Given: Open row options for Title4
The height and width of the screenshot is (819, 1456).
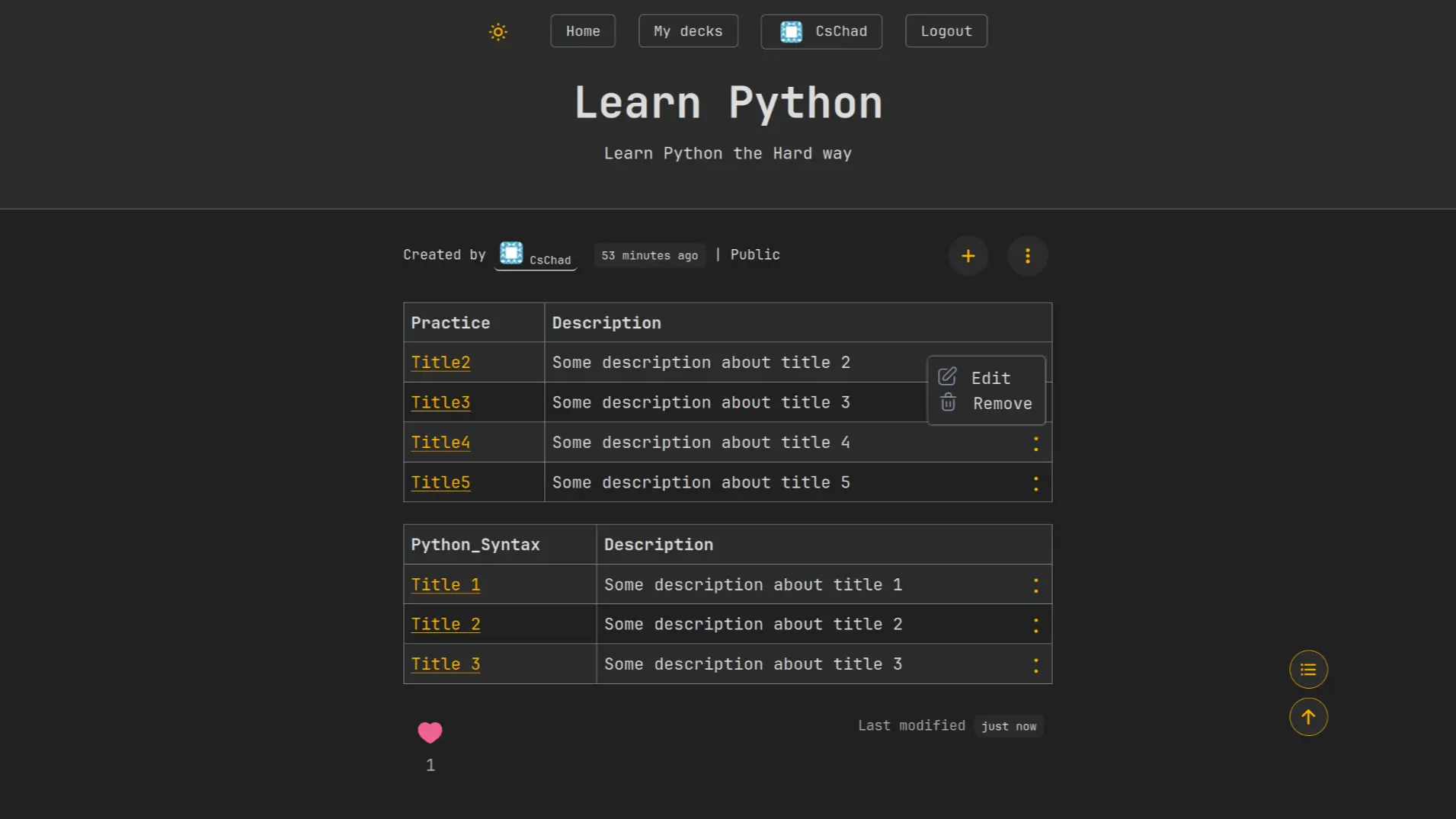Looking at the screenshot, I should (1035, 444).
